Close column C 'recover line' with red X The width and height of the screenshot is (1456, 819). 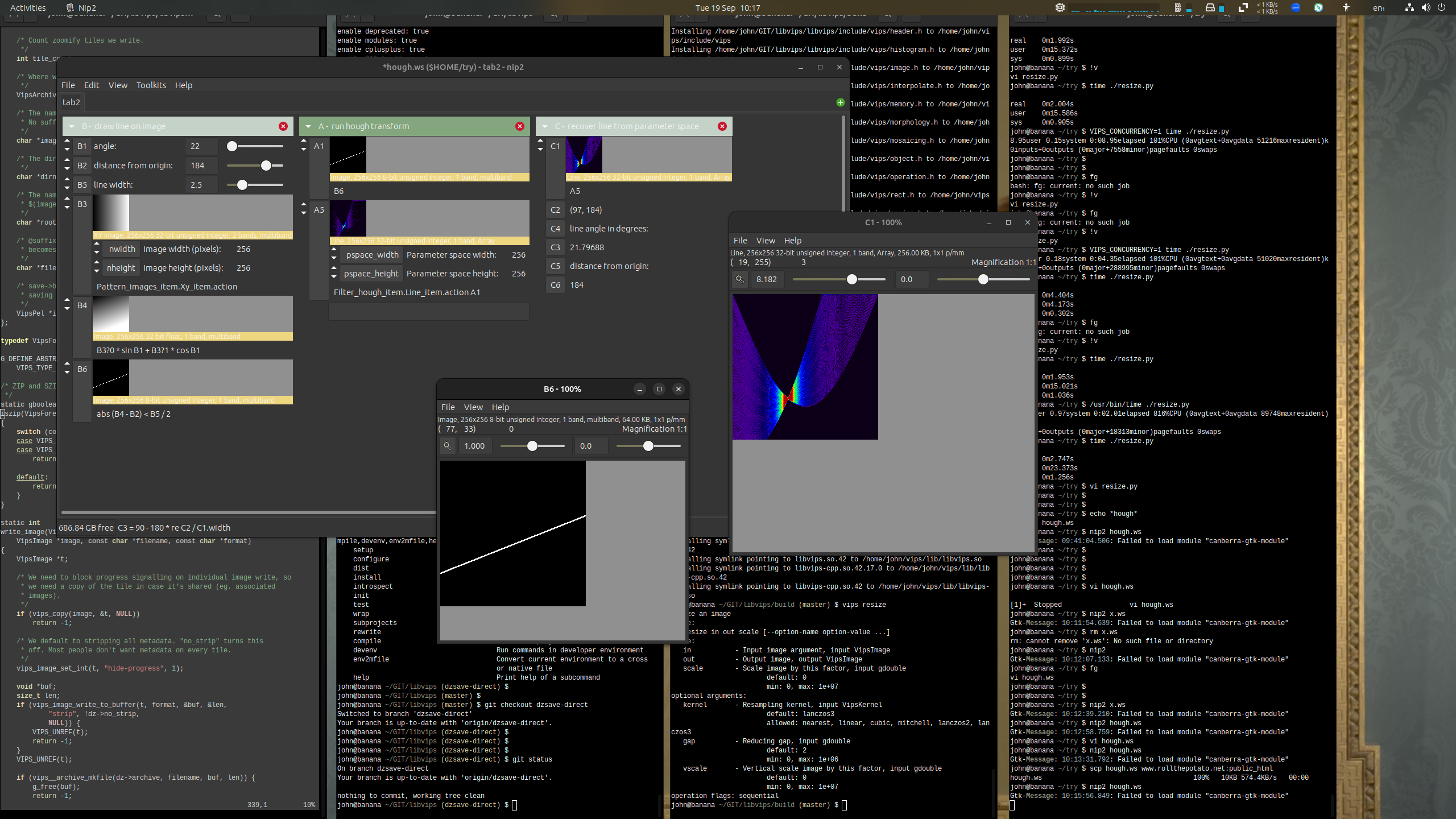(x=722, y=126)
